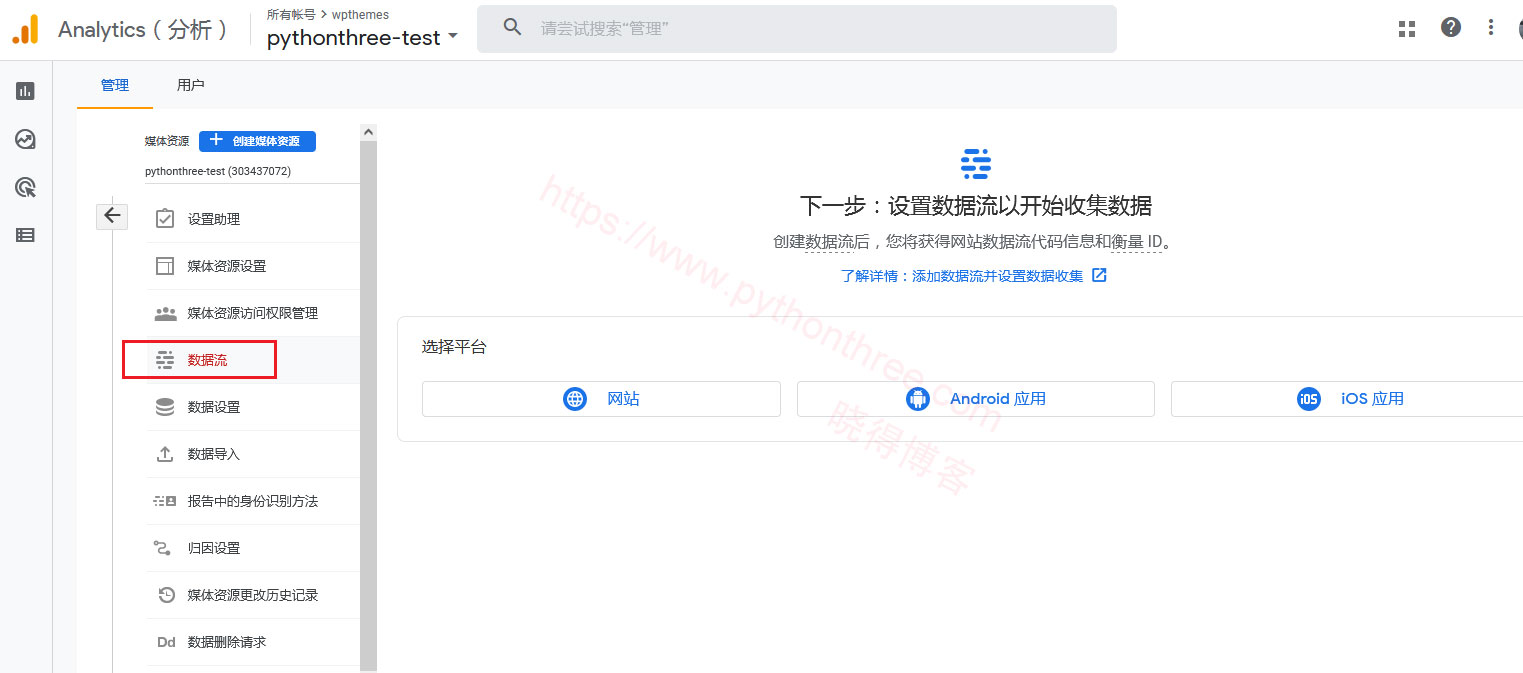The width and height of the screenshot is (1523, 673).
Task: Click the 数据设置 database icon
Action: [165, 407]
